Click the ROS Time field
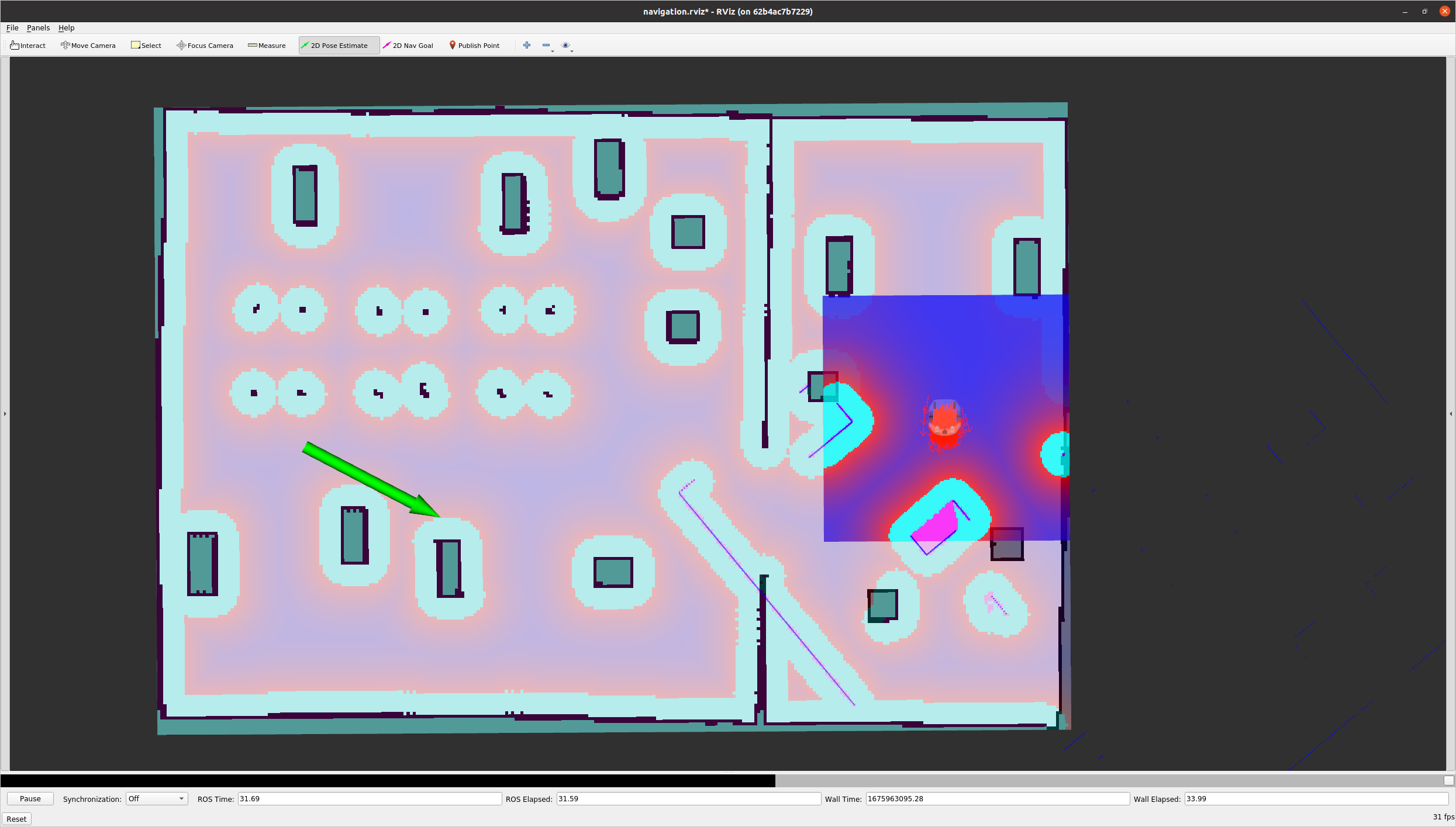The width and height of the screenshot is (1456, 827). (370, 799)
